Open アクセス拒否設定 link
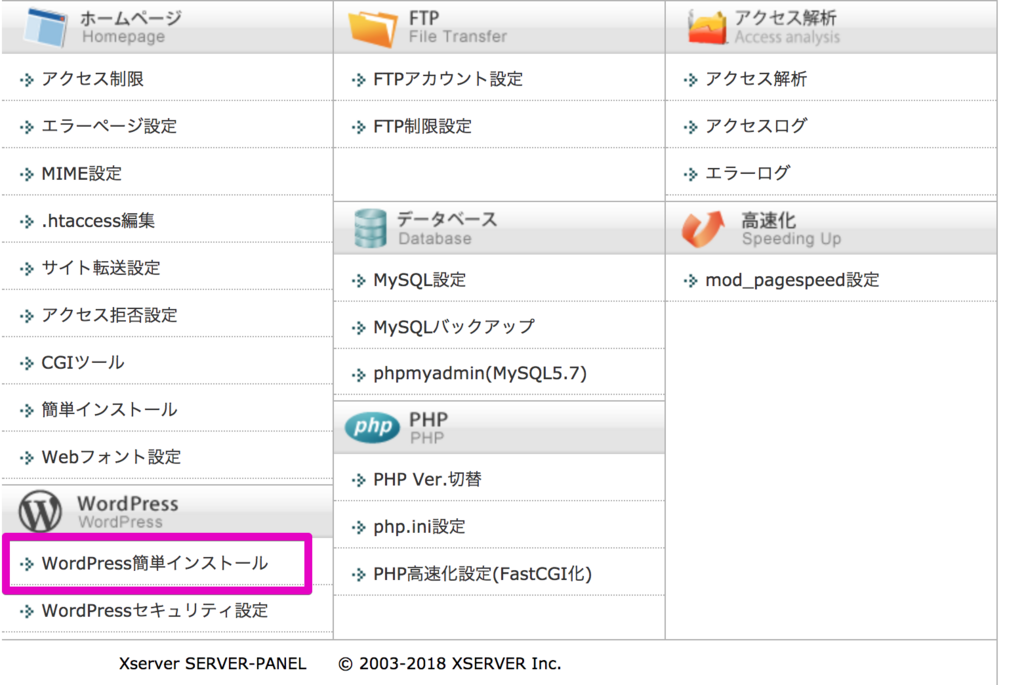Screen dimensions: 1024x685 coord(110,315)
